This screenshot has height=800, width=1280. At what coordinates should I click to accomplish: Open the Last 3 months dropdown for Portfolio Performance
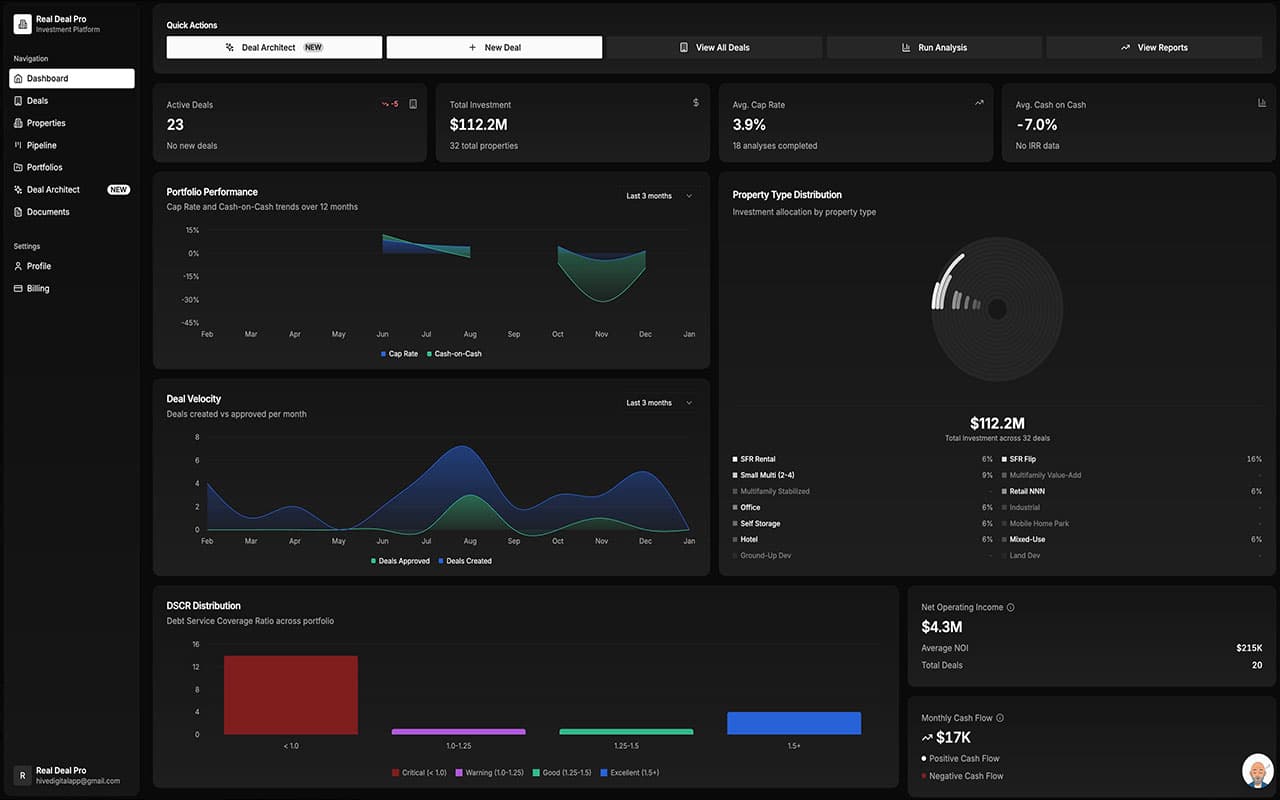point(659,196)
